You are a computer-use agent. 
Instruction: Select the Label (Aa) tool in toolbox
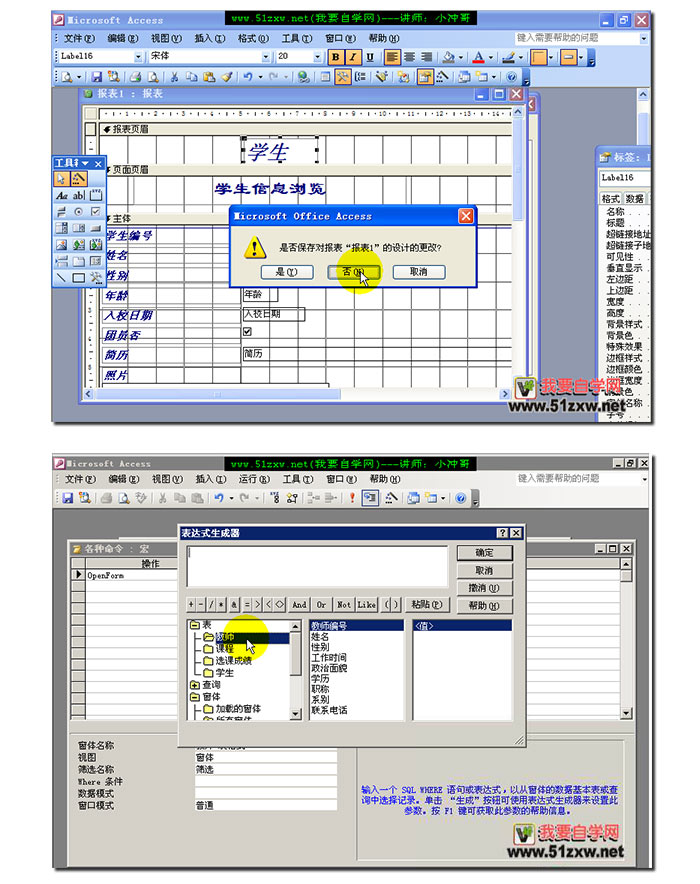[x=61, y=196]
